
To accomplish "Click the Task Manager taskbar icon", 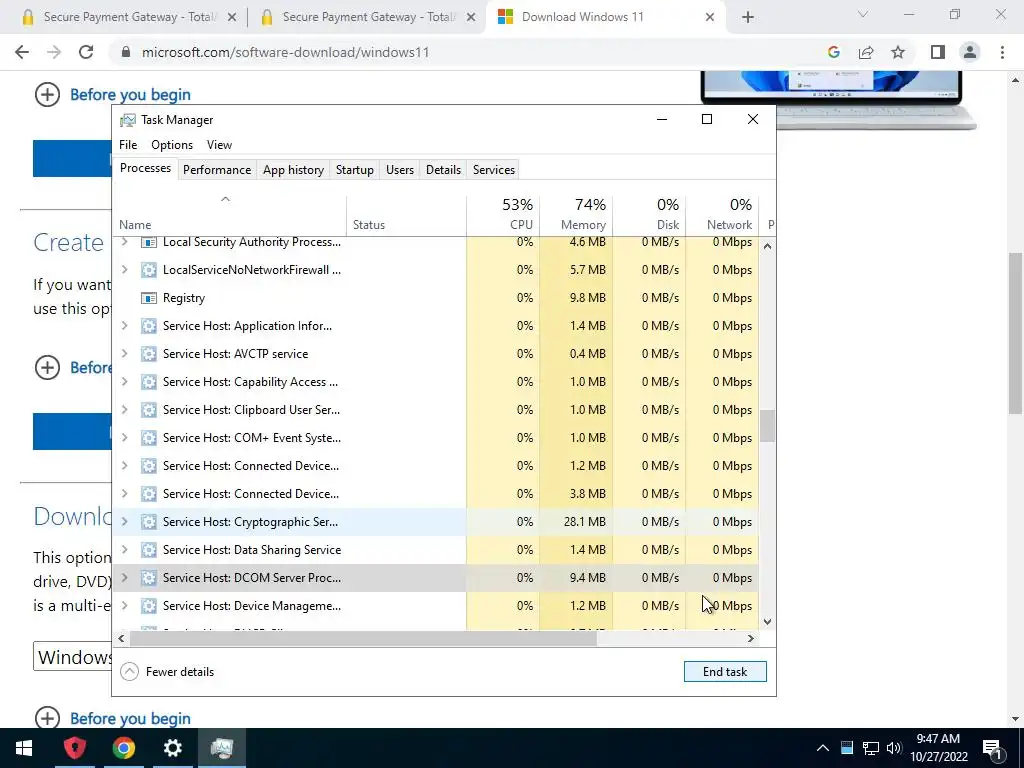I will click(x=222, y=748).
